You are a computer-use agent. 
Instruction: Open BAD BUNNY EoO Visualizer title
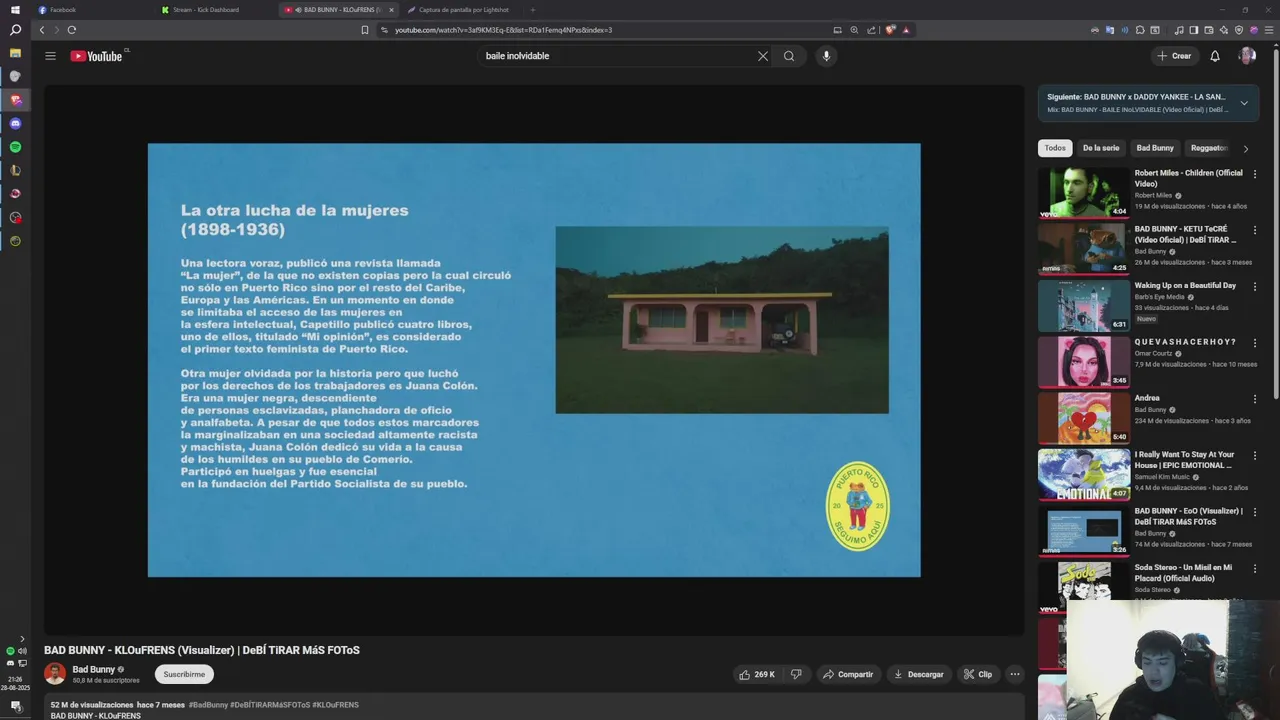click(1189, 516)
